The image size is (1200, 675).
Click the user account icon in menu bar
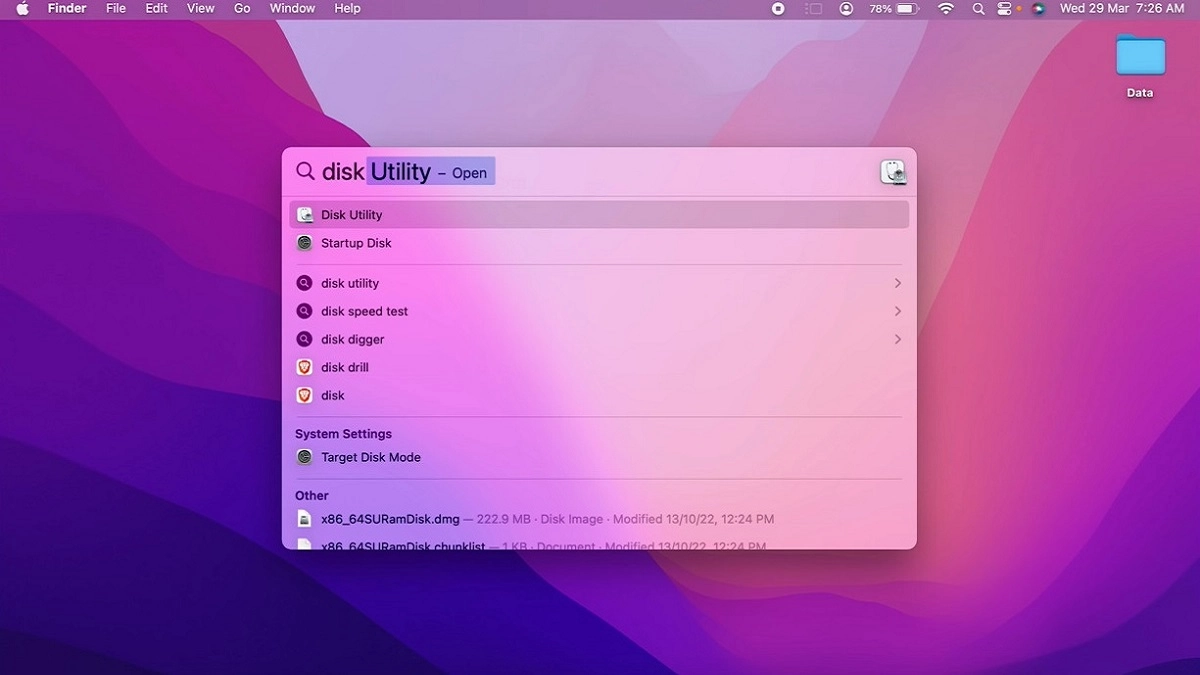point(846,8)
